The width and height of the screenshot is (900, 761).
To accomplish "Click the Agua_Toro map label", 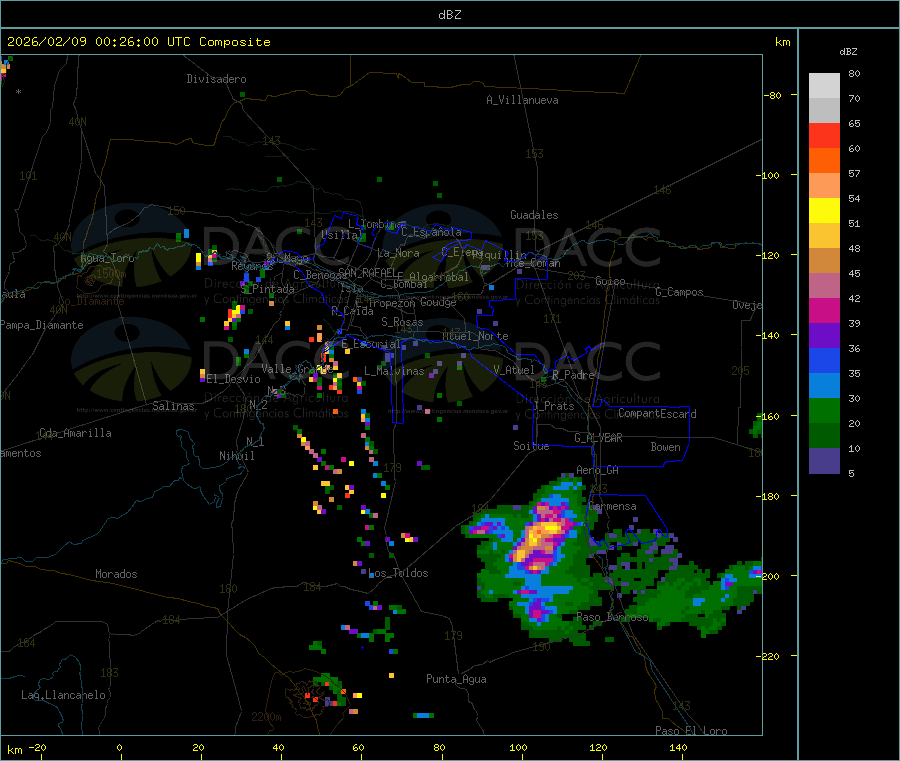I will pos(107,258).
